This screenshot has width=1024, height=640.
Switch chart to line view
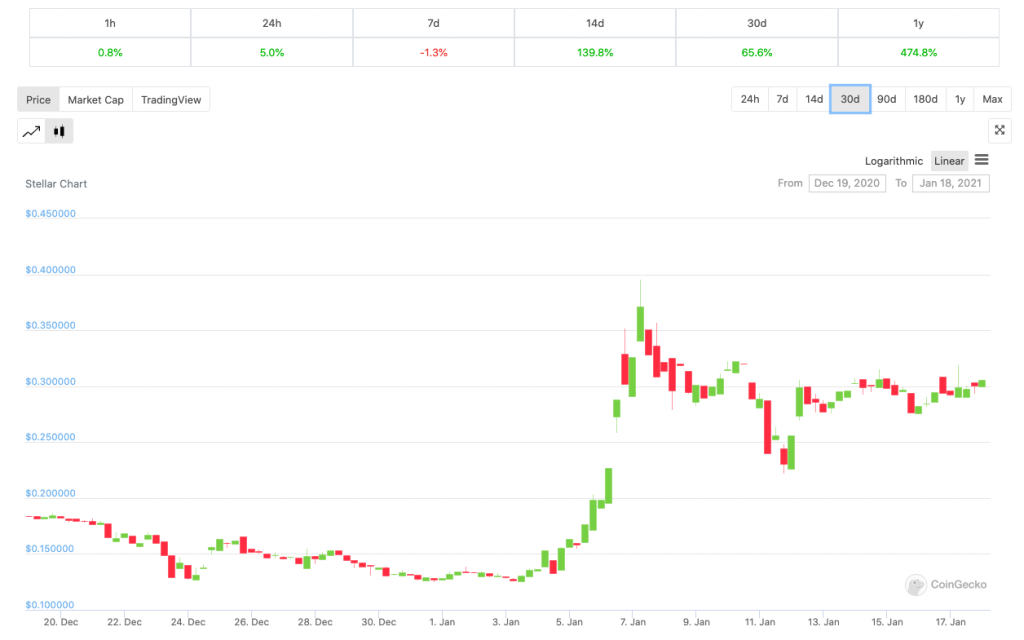tap(30, 130)
